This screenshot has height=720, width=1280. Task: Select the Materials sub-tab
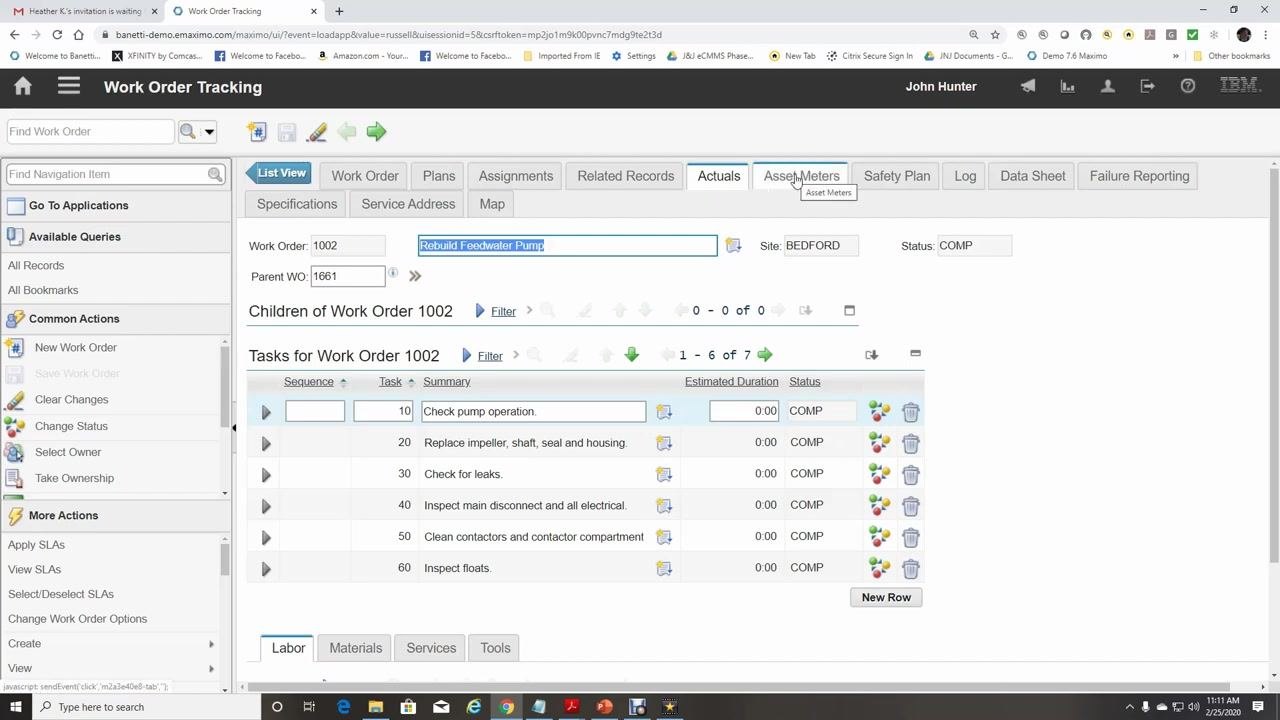[x=356, y=648]
